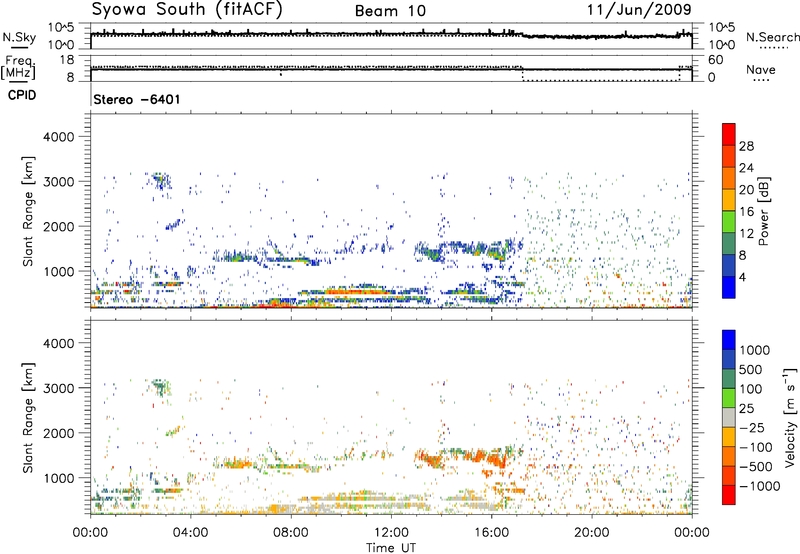Click the 'N.Sky' legend label

coord(19,37)
